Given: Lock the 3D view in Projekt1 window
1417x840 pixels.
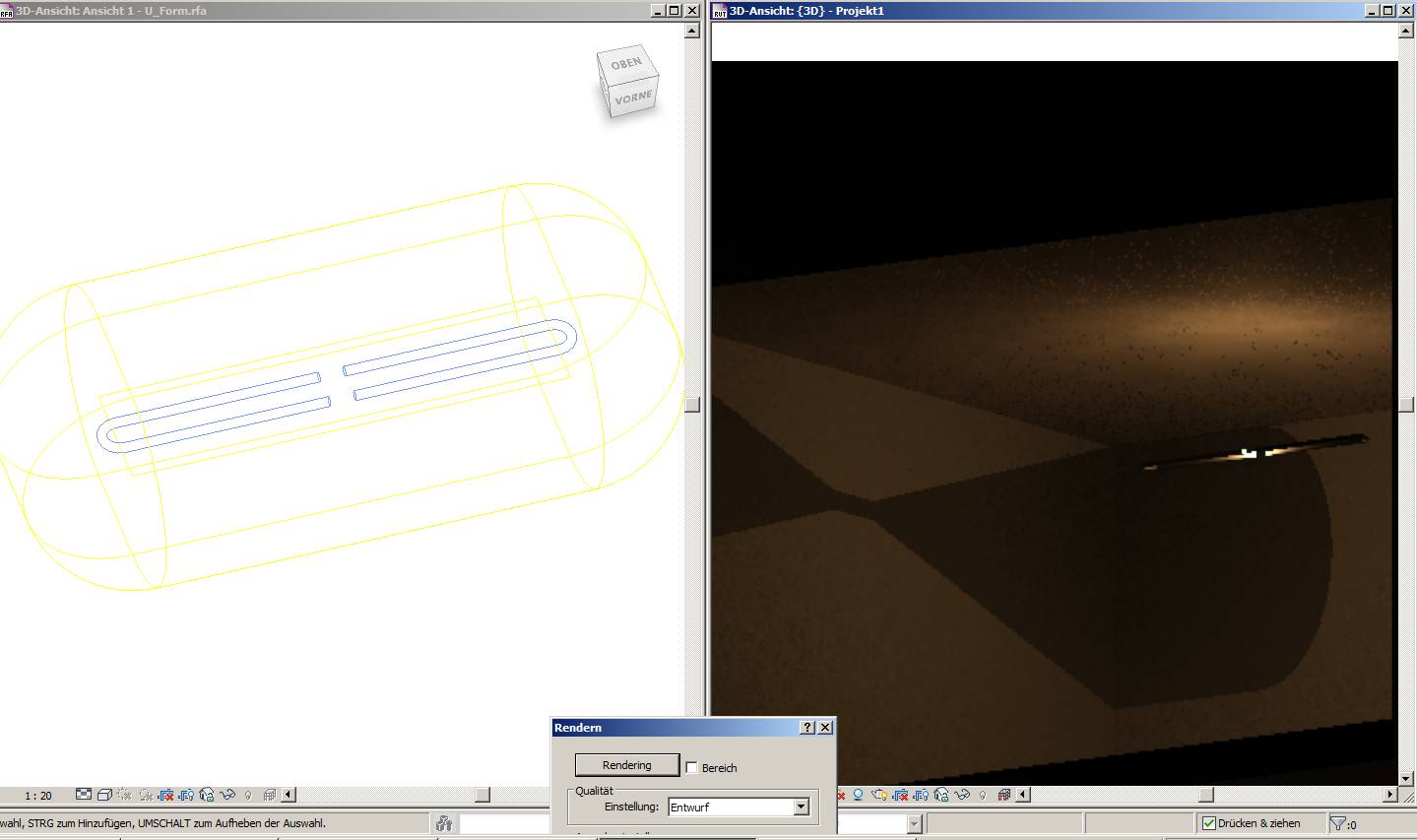Looking at the screenshot, I should [x=941, y=795].
